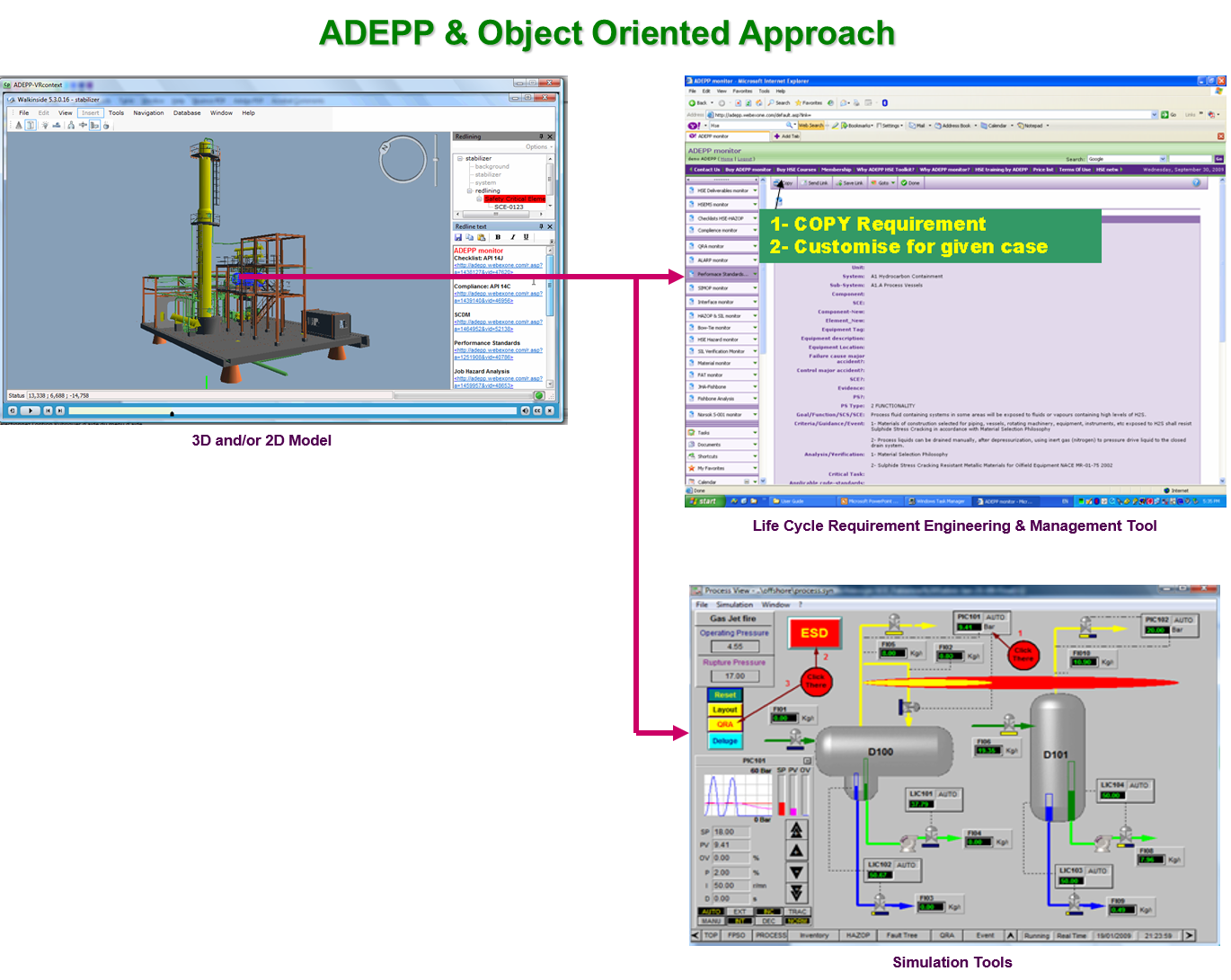Open the Google search engine dropdown in ADEPP header
The width and height of the screenshot is (1231, 980).
[1163, 159]
